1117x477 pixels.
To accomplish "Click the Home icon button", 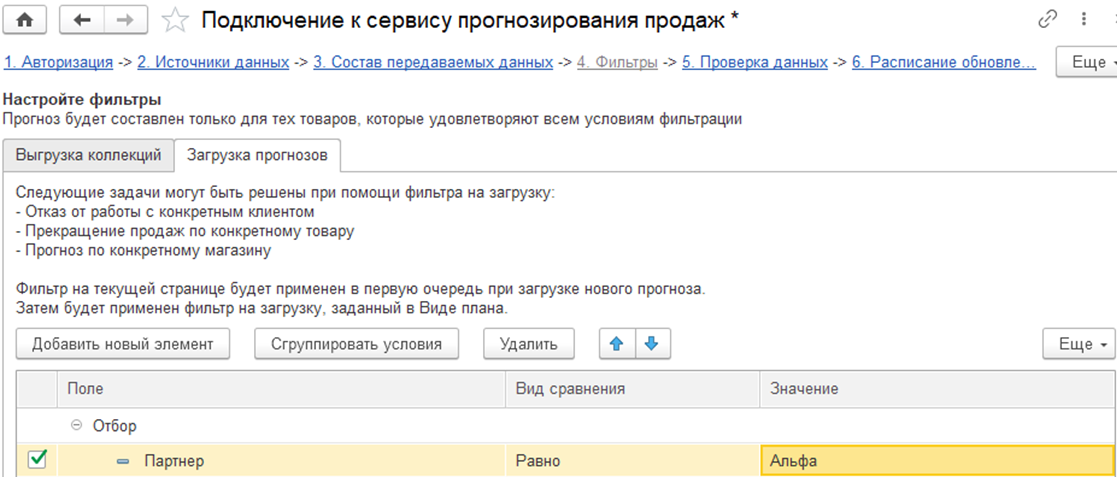I will pyautogui.click(x=26, y=19).
